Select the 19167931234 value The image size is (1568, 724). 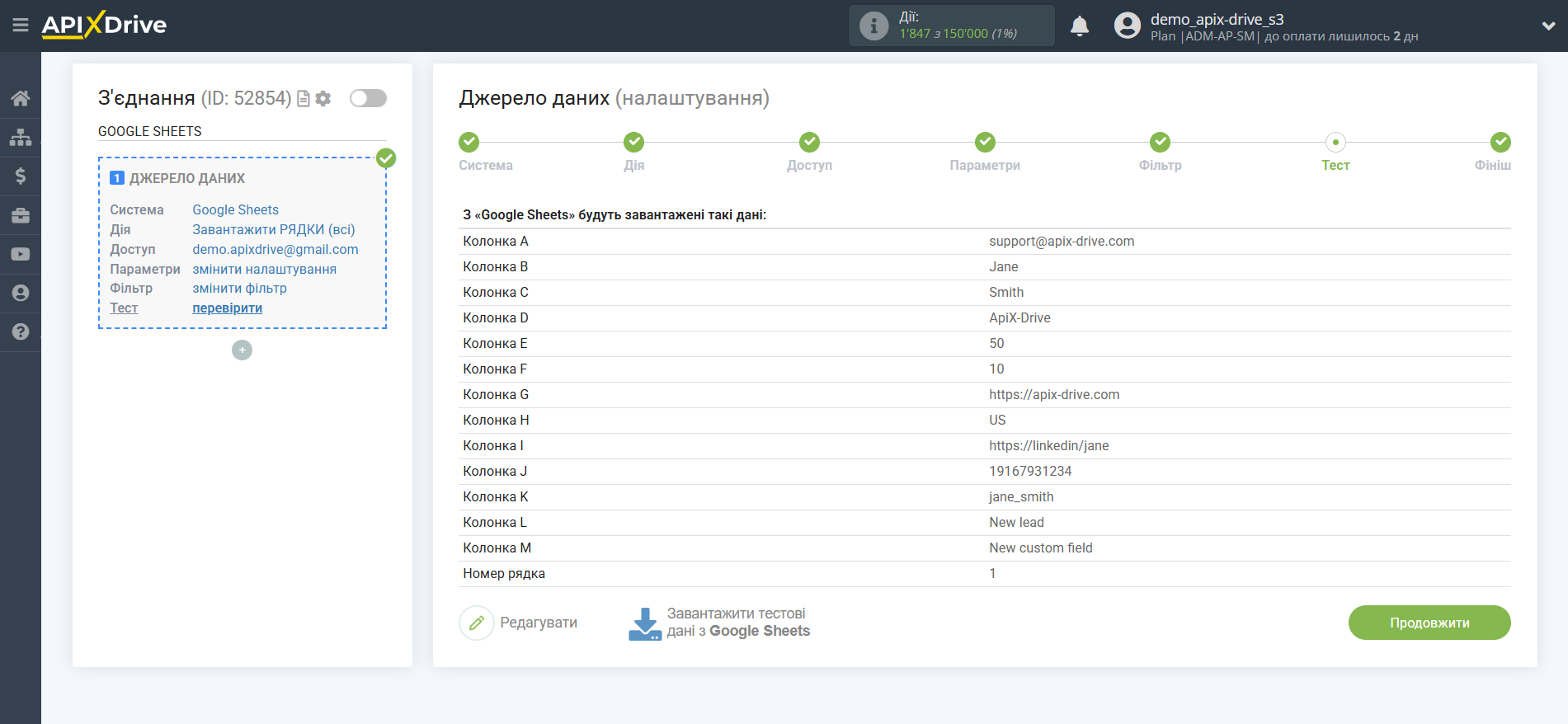1030,471
